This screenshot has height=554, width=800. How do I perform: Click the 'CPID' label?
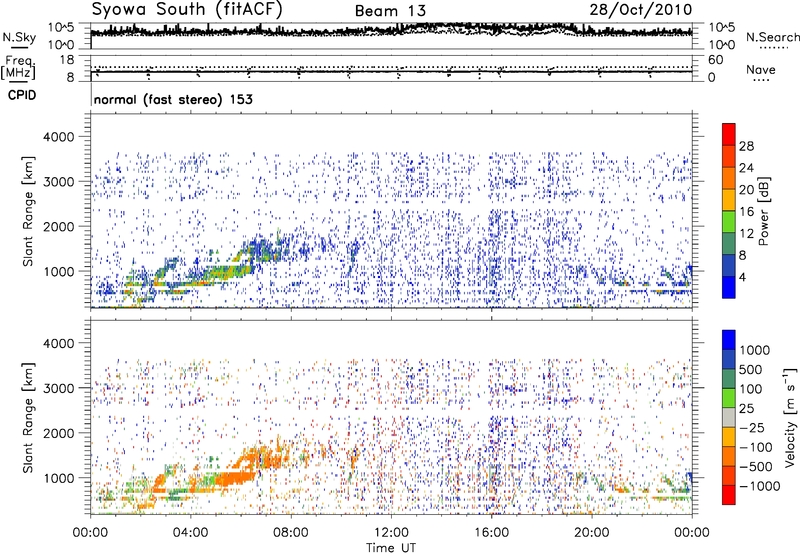coord(22,95)
